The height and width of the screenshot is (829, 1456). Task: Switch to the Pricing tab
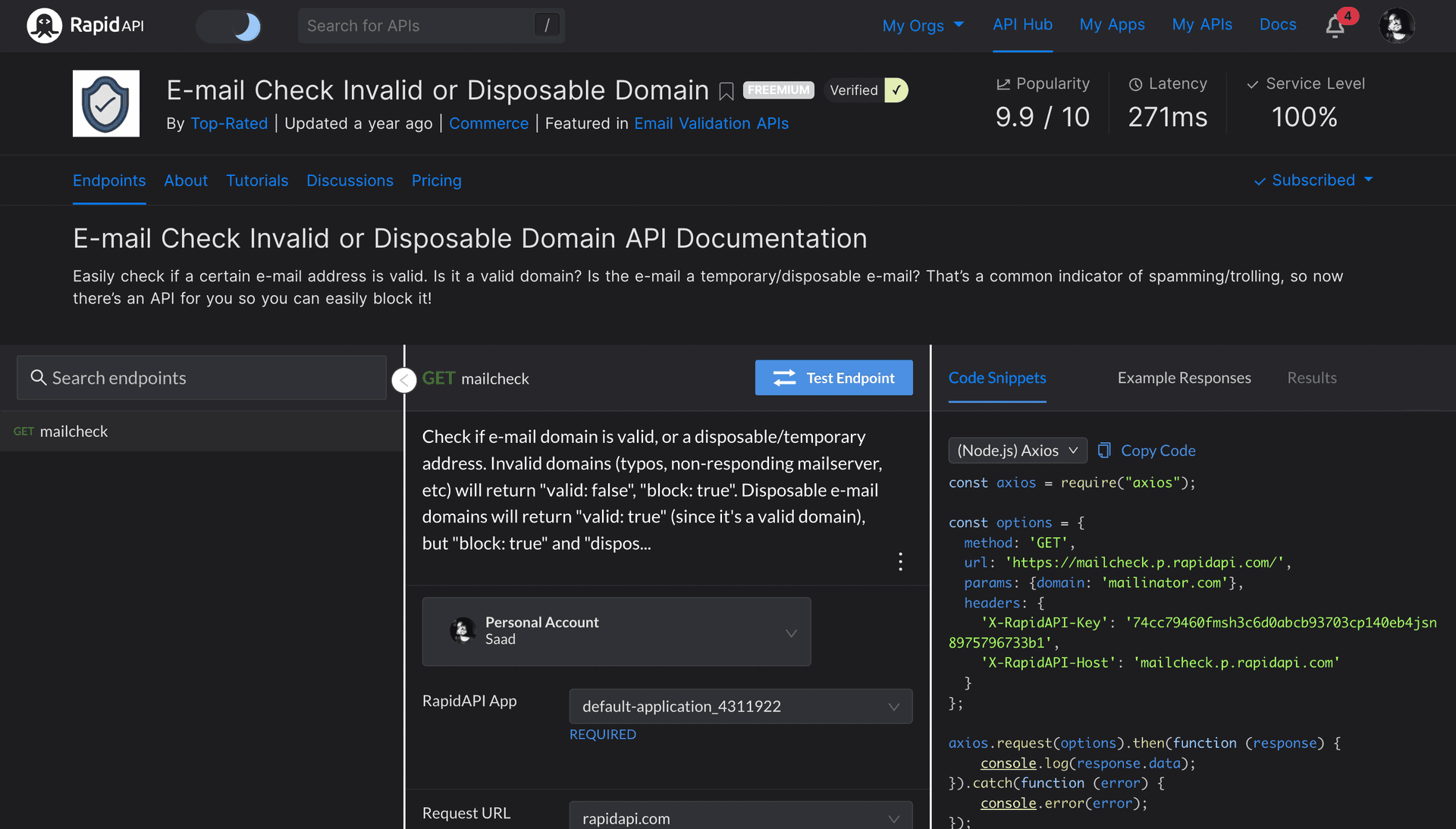tap(436, 180)
